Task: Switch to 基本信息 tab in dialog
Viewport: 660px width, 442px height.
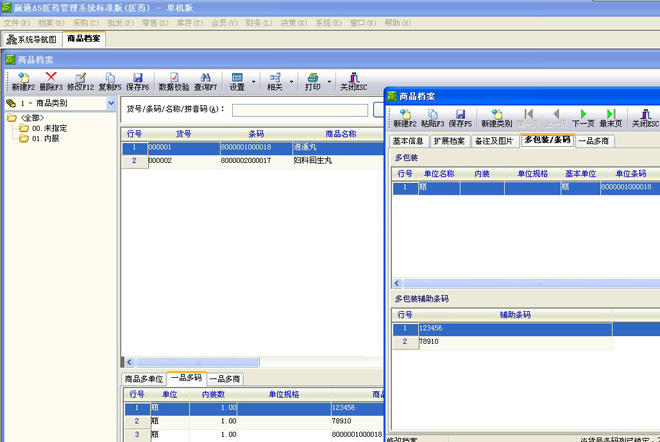Action: [408, 141]
